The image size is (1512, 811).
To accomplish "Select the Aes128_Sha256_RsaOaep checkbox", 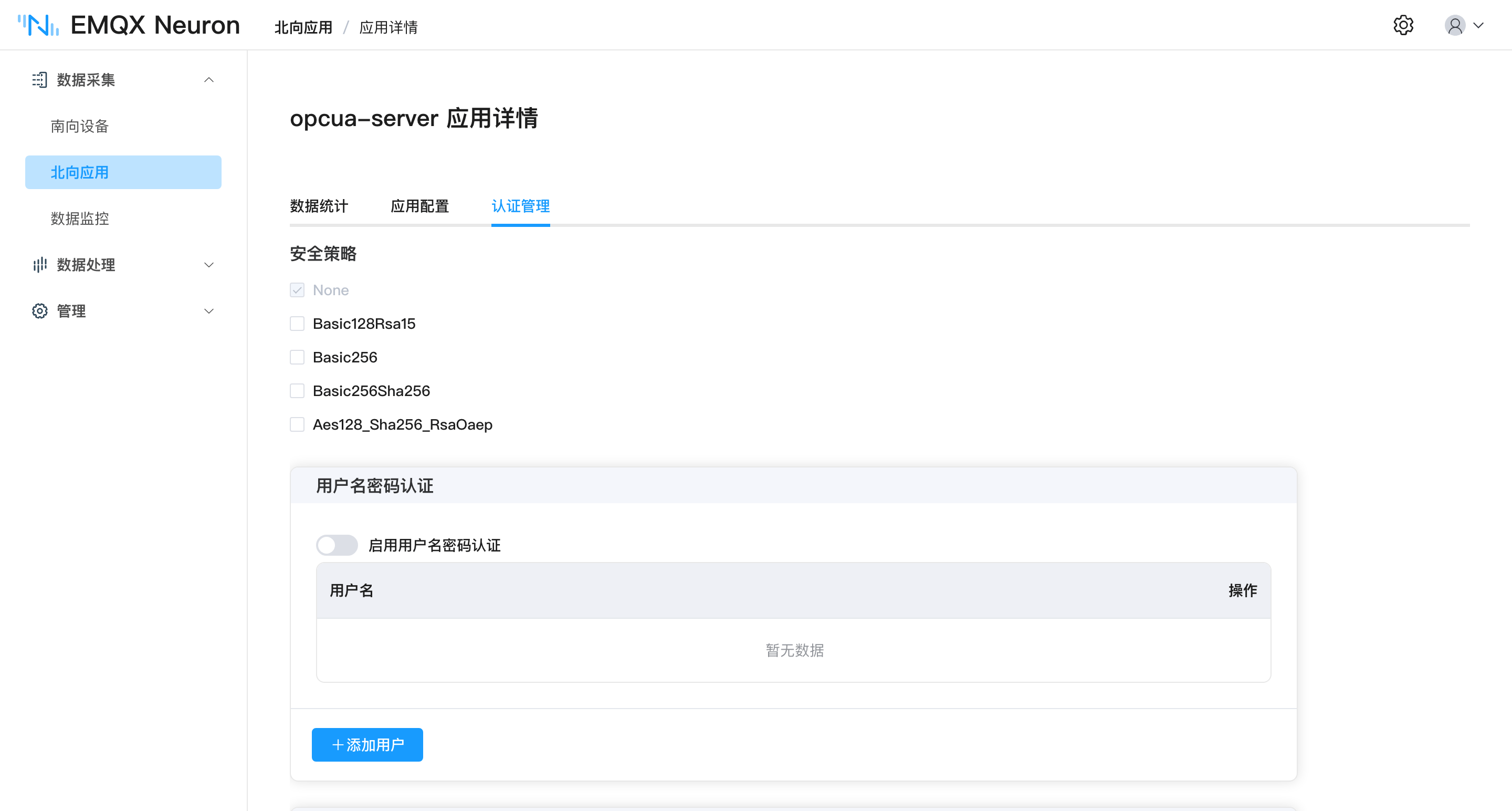I will (297, 424).
